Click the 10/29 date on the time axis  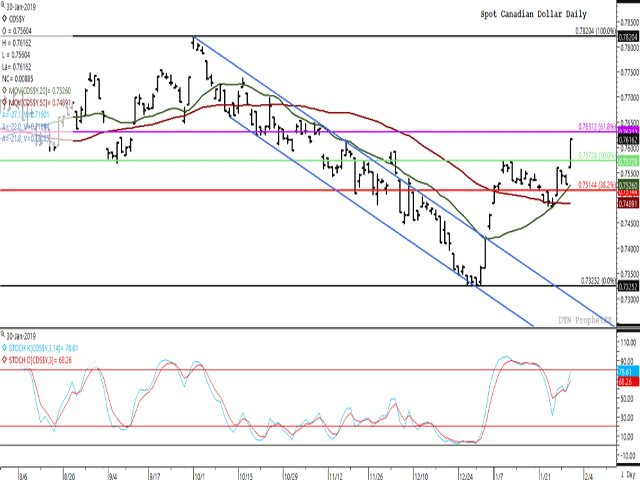click(291, 476)
